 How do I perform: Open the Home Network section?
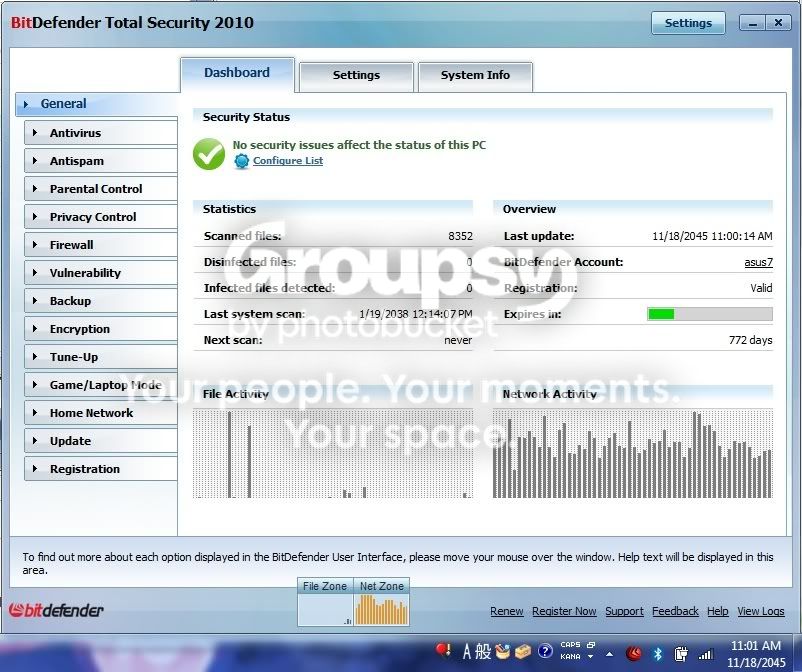click(x=101, y=413)
